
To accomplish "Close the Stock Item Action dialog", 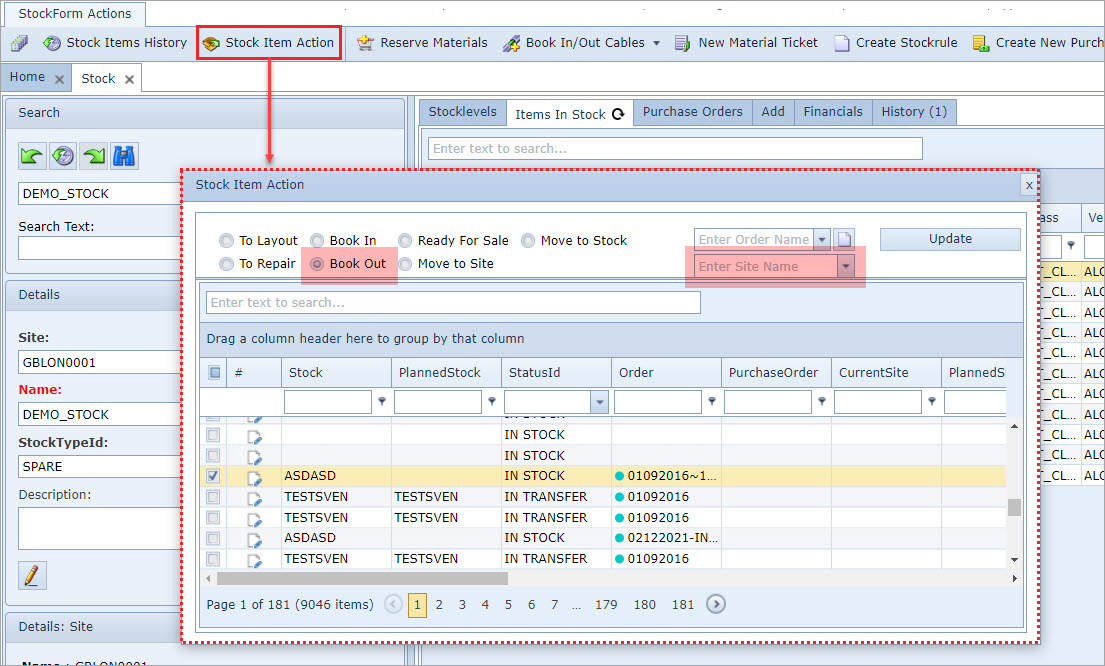I will pyautogui.click(x=1029, y=185).
